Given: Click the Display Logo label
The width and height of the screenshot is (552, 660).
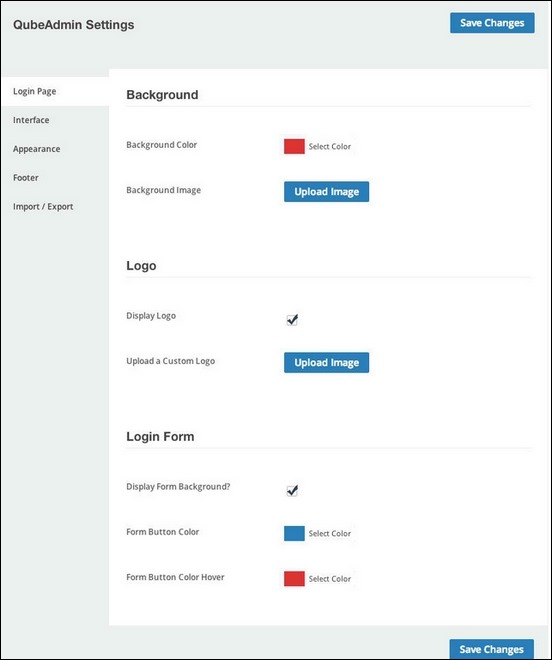Looking at the screenshot, I should (151, 316).
